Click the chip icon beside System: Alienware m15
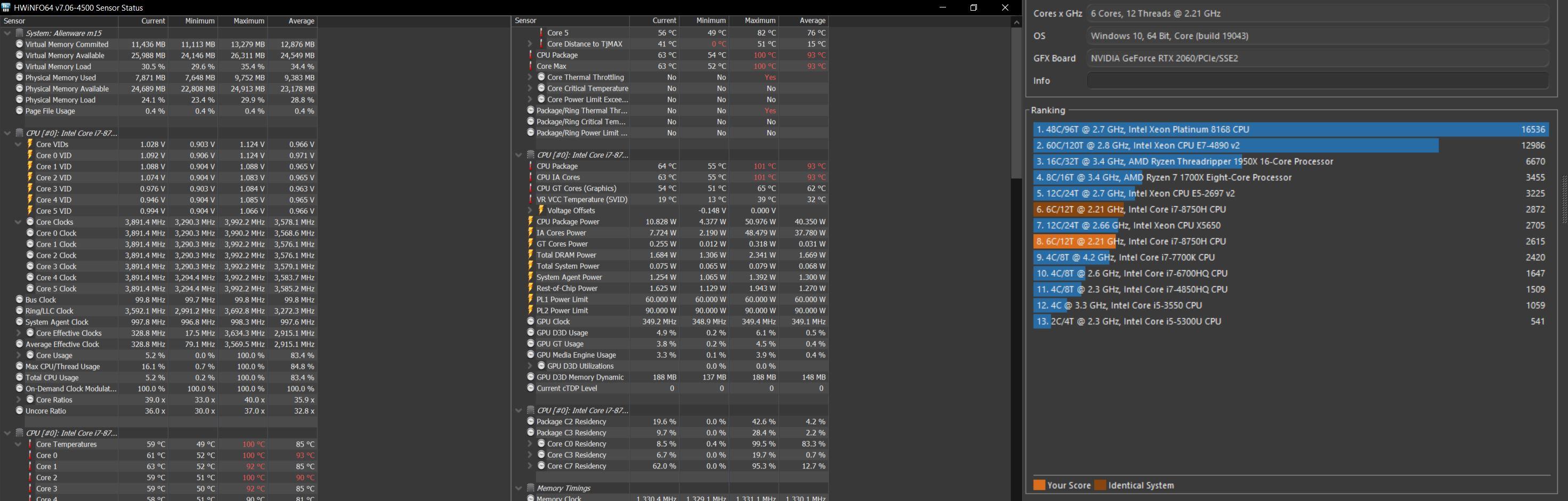 tap(20, 33)
